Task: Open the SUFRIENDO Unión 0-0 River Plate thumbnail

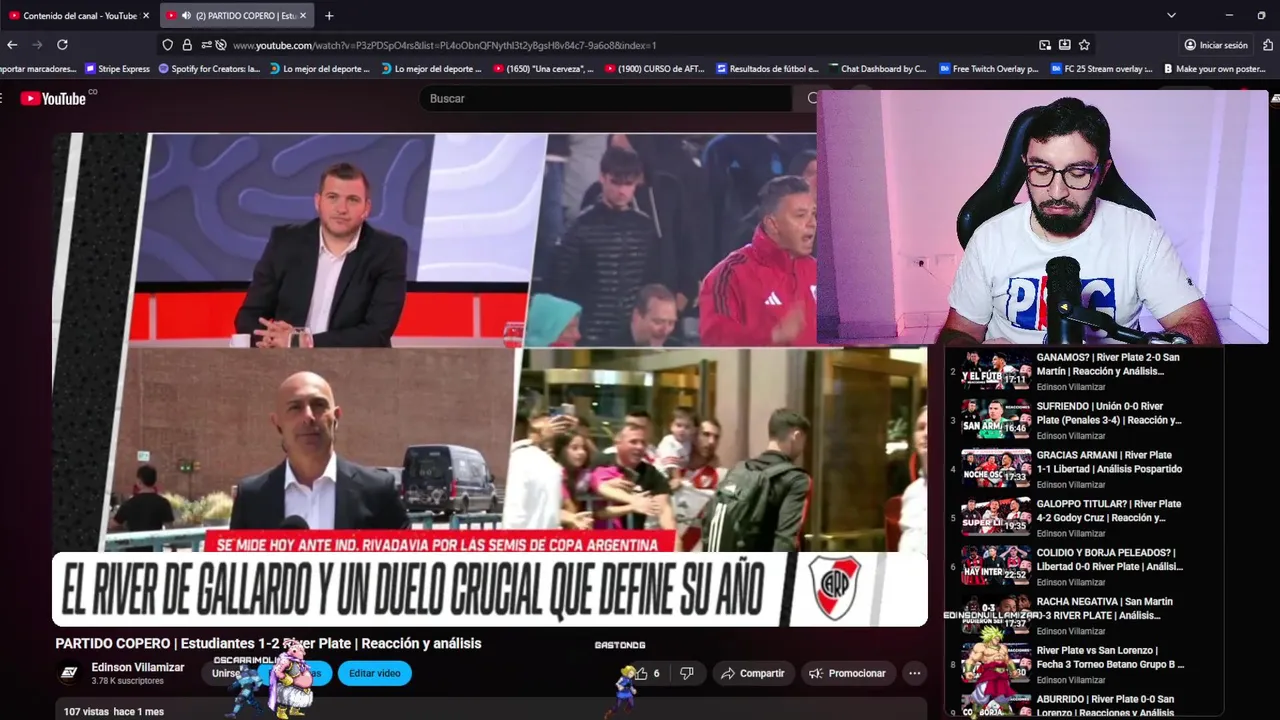Action: (996, 419)
